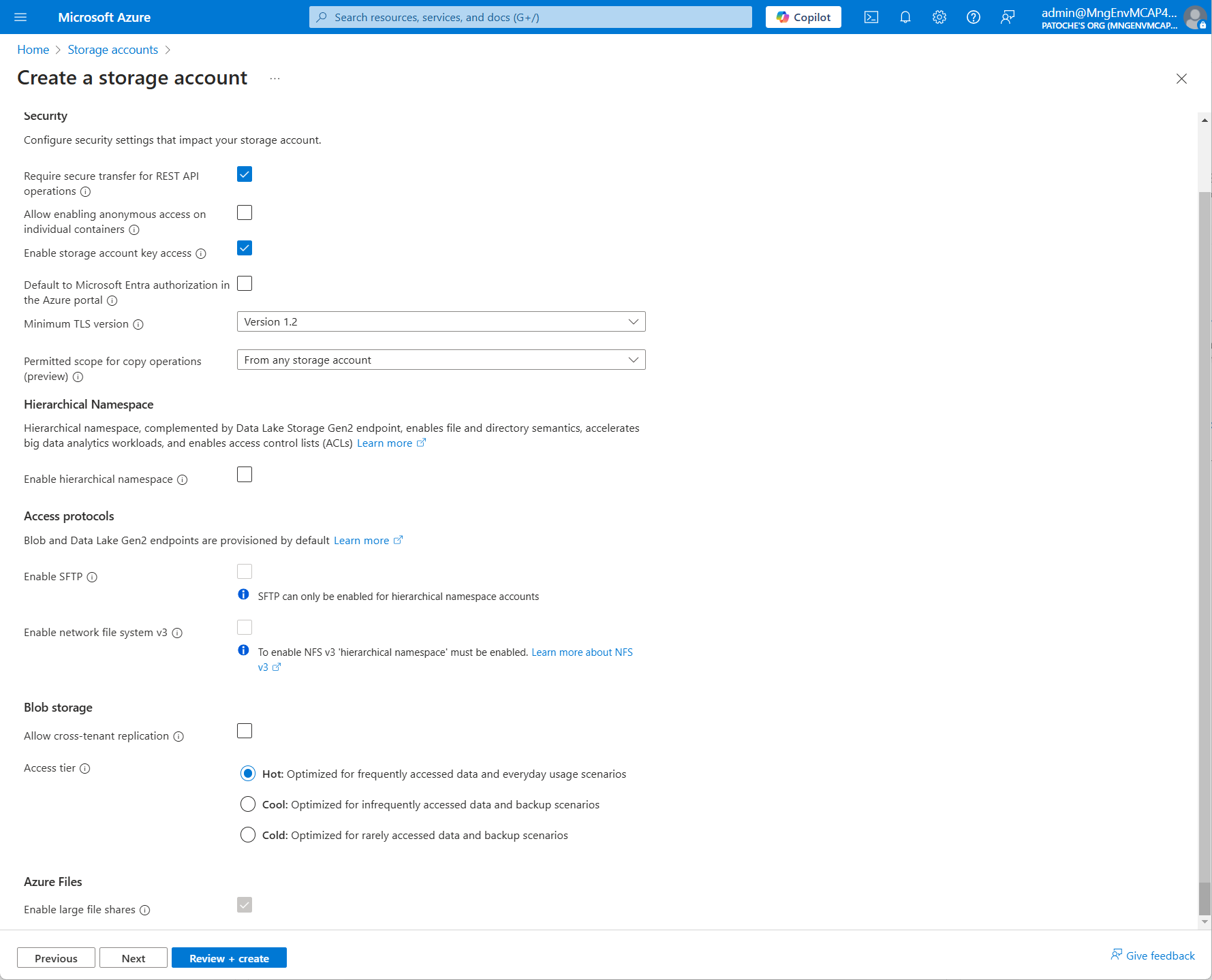Uncheck Require secure transfer for REST API

[x=245, y=175]
